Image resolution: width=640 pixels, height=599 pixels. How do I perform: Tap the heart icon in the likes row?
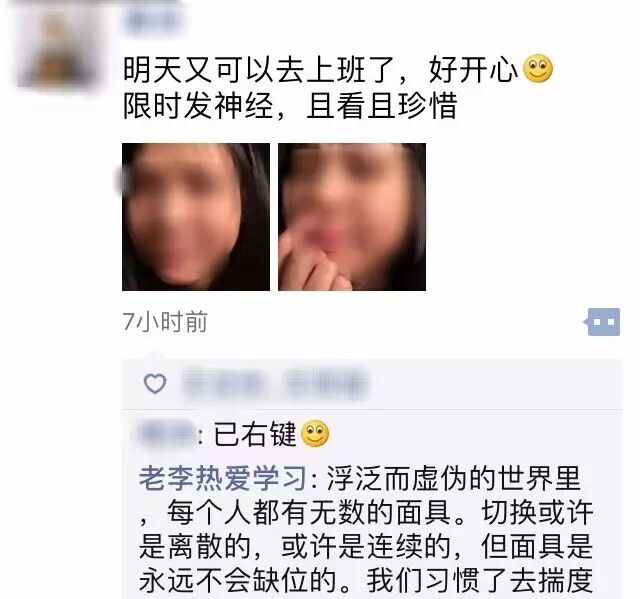pos(155,384)
